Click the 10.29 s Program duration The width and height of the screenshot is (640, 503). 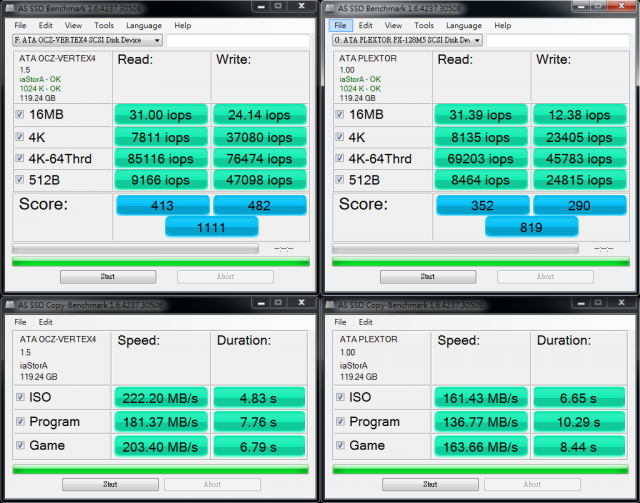[579, 422]
